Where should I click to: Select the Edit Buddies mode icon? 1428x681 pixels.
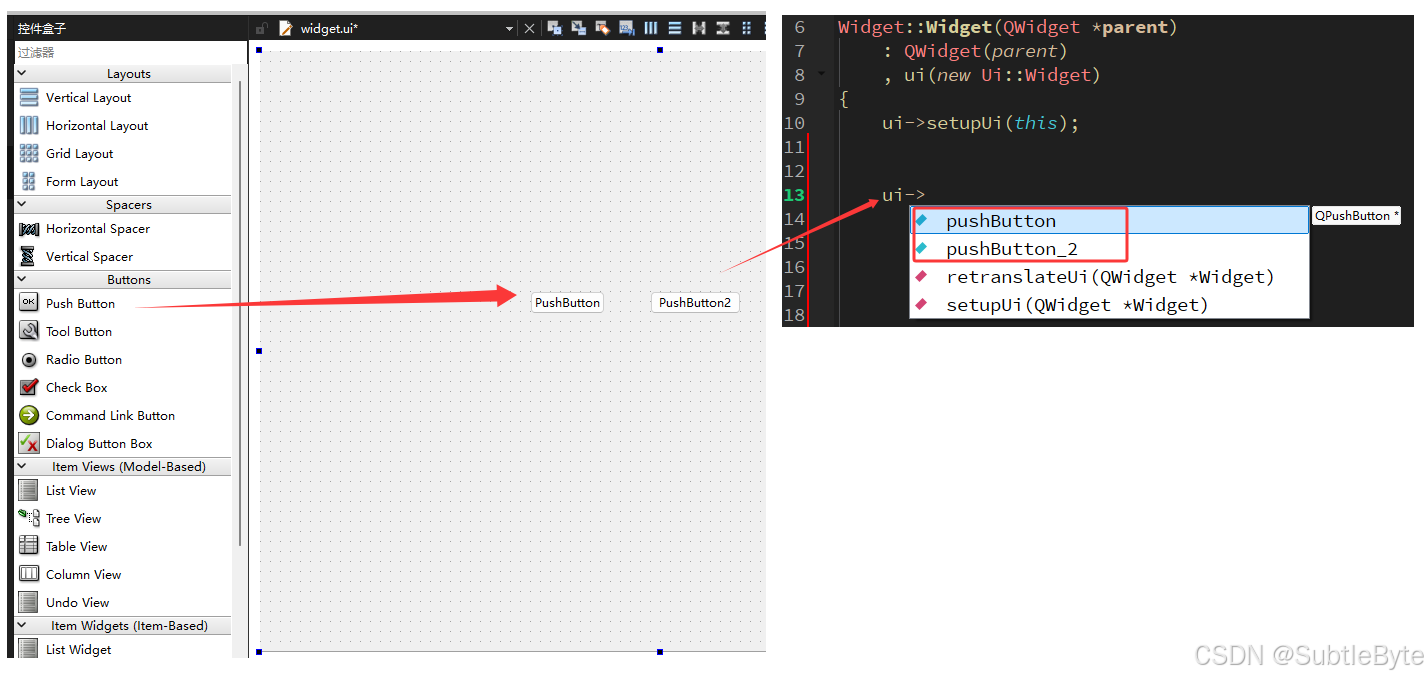[602, 28]
